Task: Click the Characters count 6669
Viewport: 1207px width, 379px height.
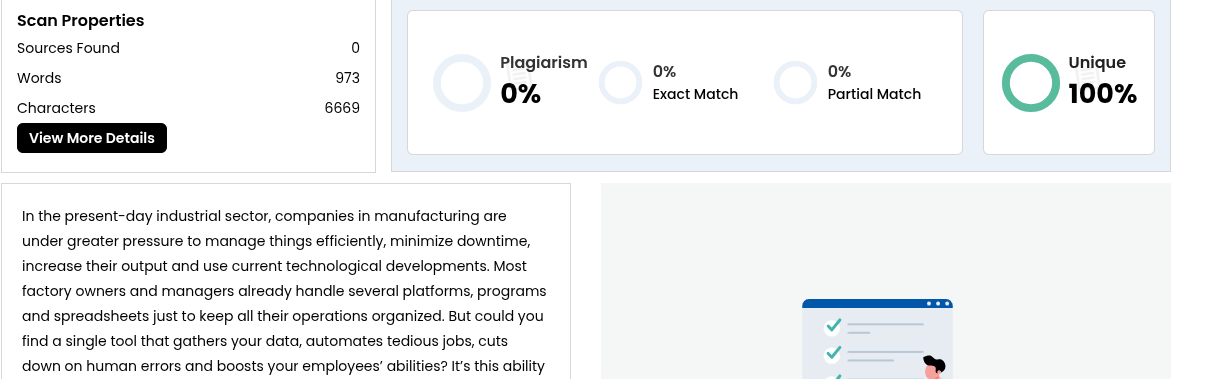Action: click(343, 108)
